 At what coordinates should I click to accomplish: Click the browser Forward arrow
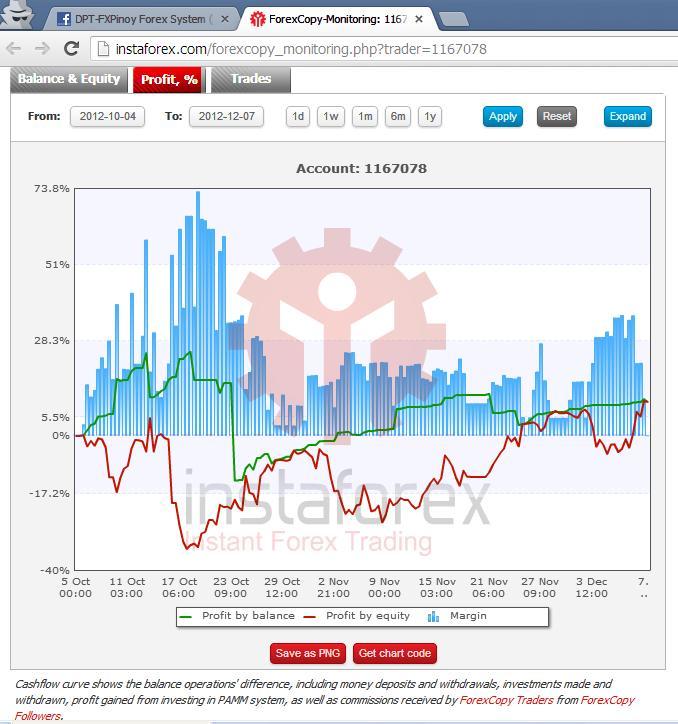tap(42, 48)
